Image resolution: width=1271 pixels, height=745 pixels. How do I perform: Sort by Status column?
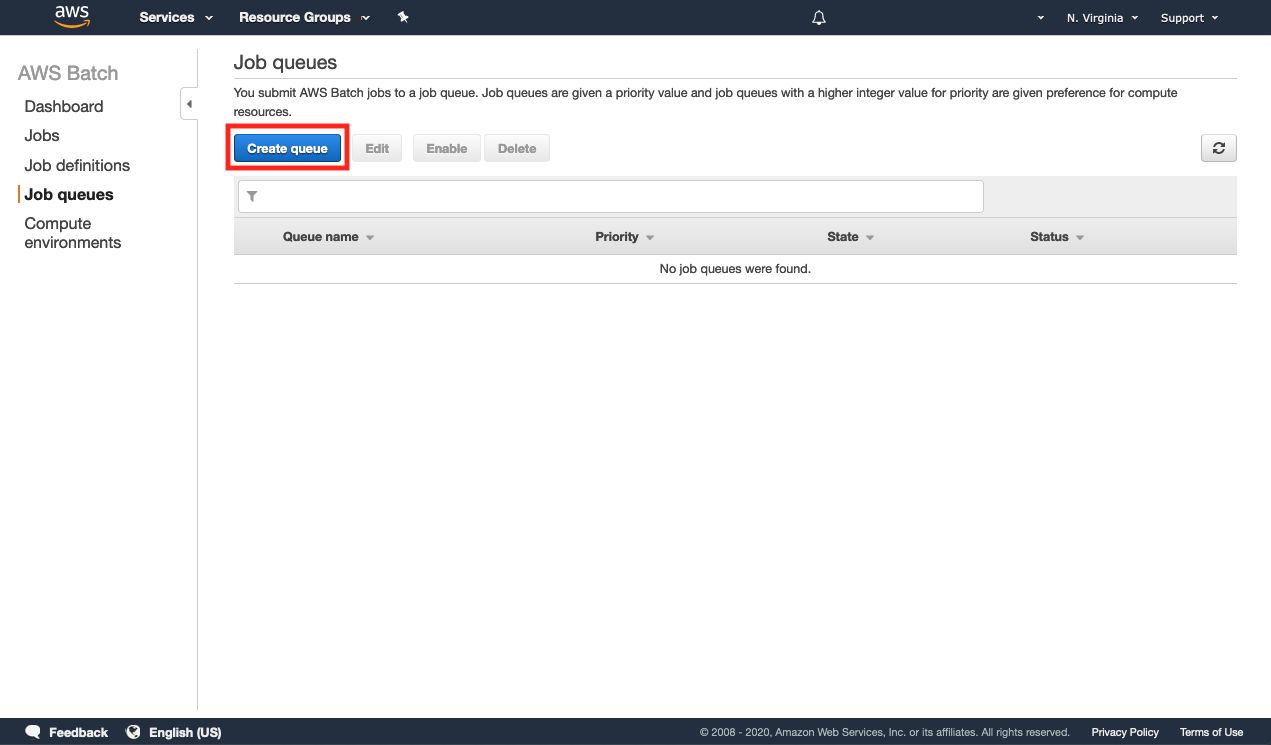[x=1057, y=237]
